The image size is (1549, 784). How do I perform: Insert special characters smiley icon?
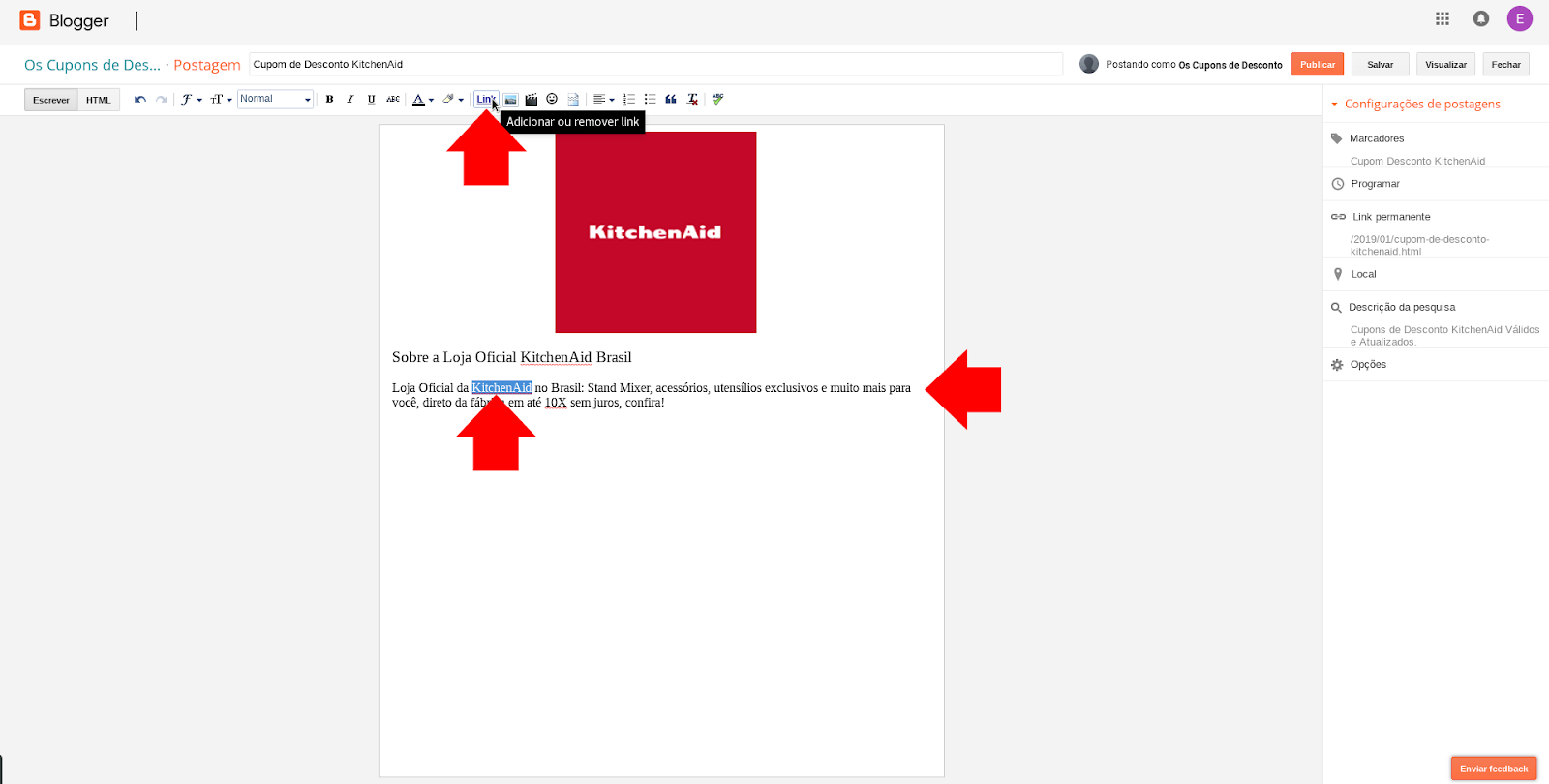tap(552, 99)
